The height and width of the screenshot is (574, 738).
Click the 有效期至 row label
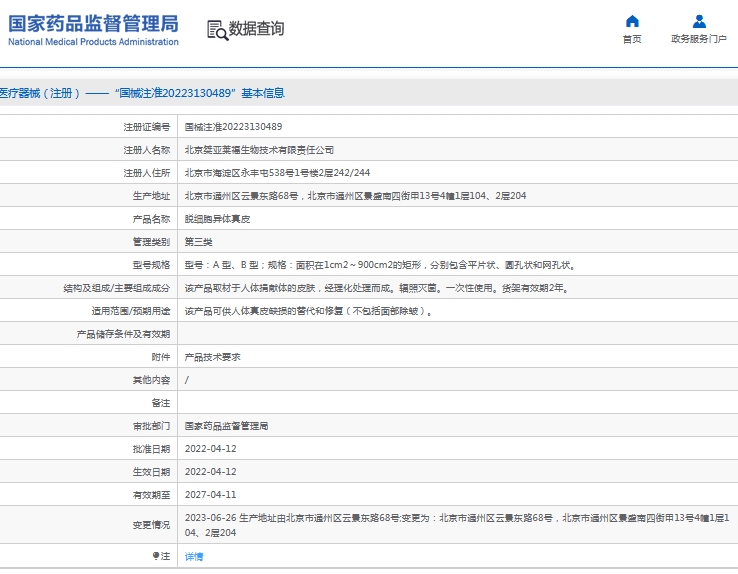coord(151,495)
